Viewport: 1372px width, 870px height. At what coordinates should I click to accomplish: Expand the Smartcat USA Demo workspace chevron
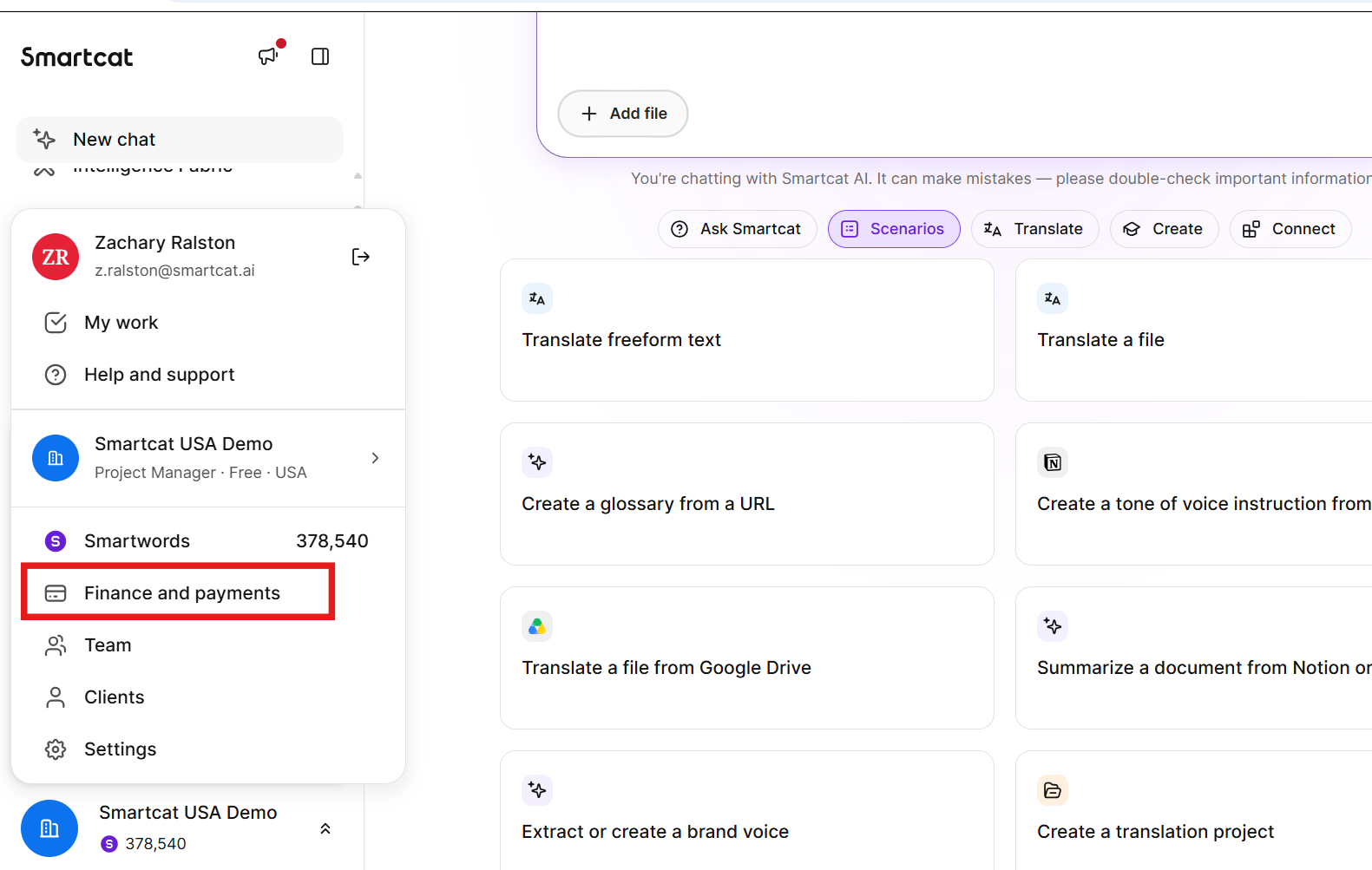tap(375, 458)
